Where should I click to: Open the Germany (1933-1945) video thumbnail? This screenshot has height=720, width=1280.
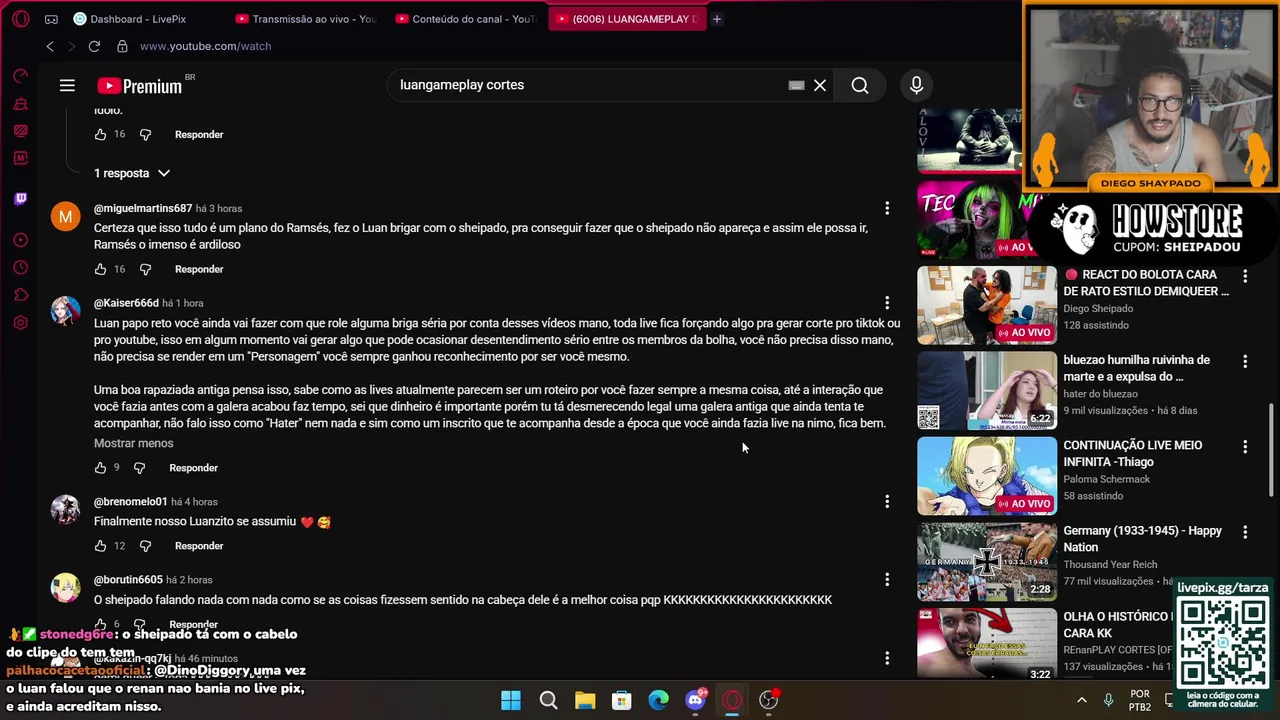pyautogui.click(x=987, y=561)
